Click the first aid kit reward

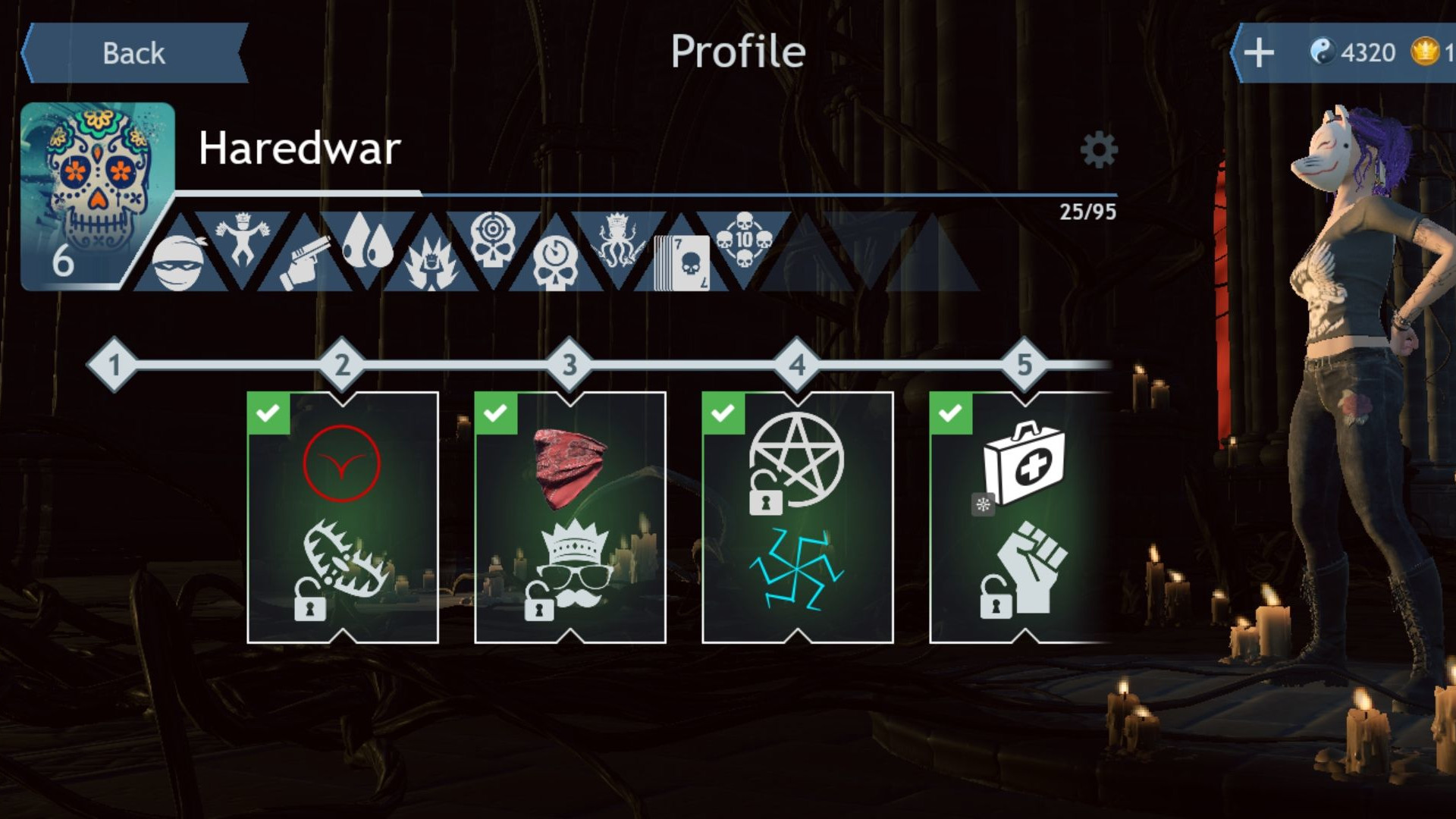pos(1024,463)
